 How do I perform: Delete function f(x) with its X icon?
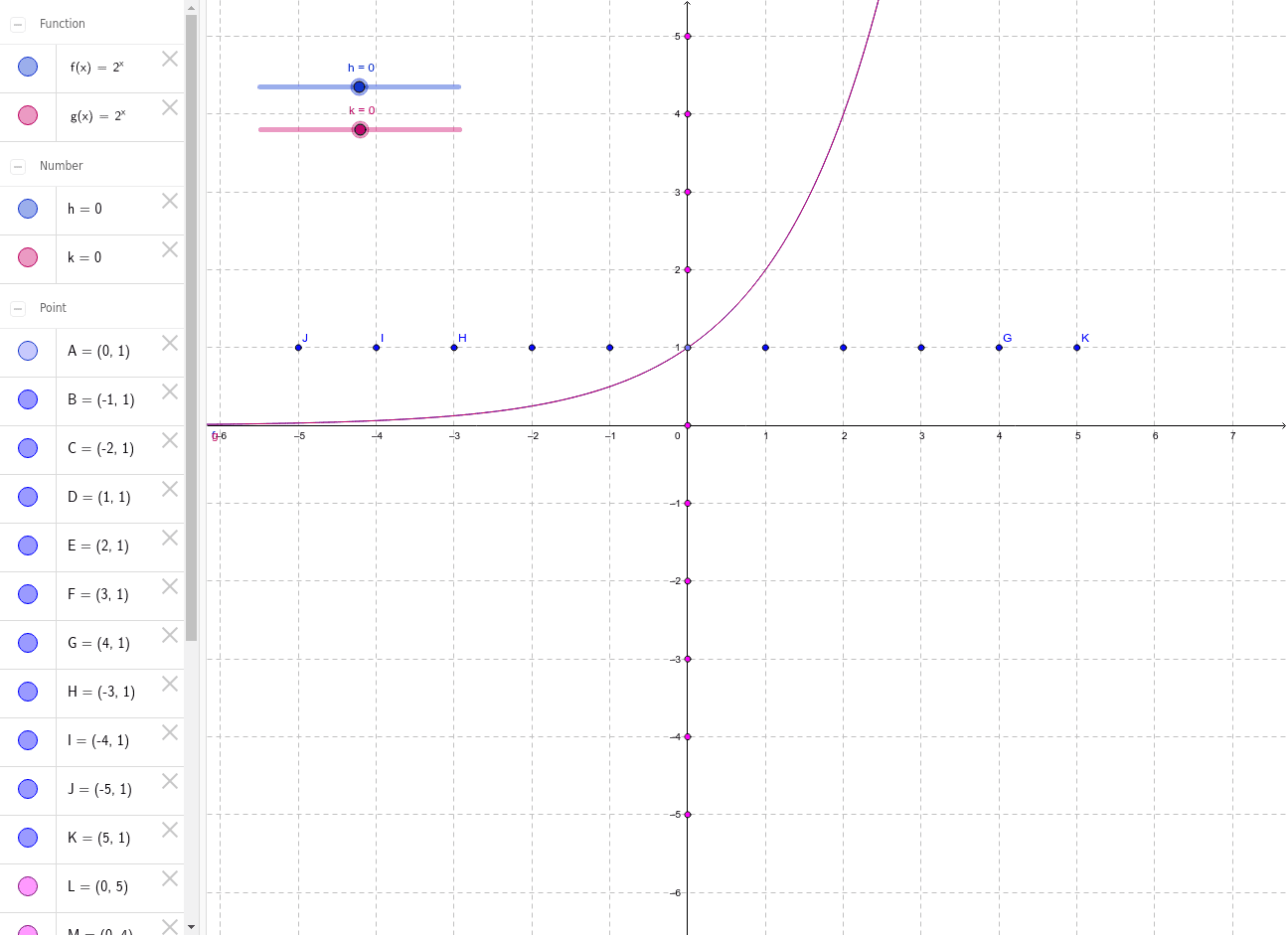[170, 59]
